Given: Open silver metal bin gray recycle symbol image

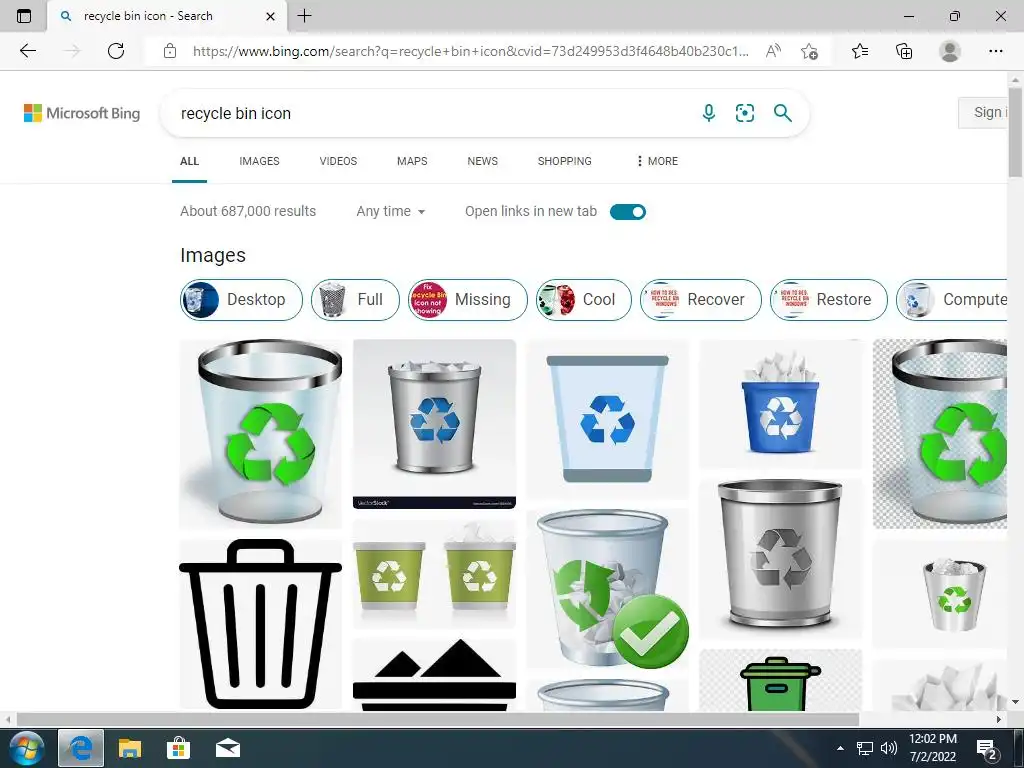Looking at the screenshot, I should tap(780, 558).
